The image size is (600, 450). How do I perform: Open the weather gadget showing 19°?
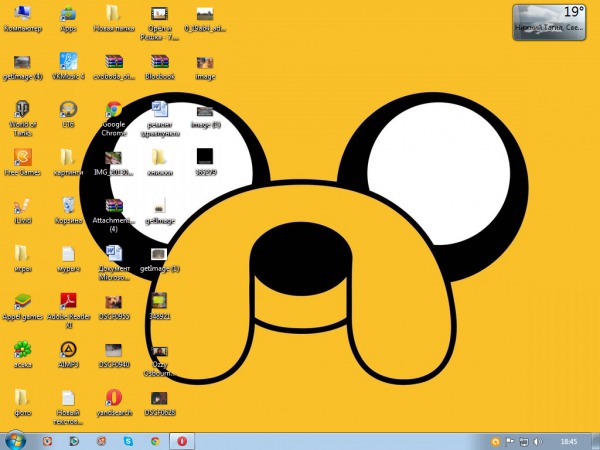[549, 22]
